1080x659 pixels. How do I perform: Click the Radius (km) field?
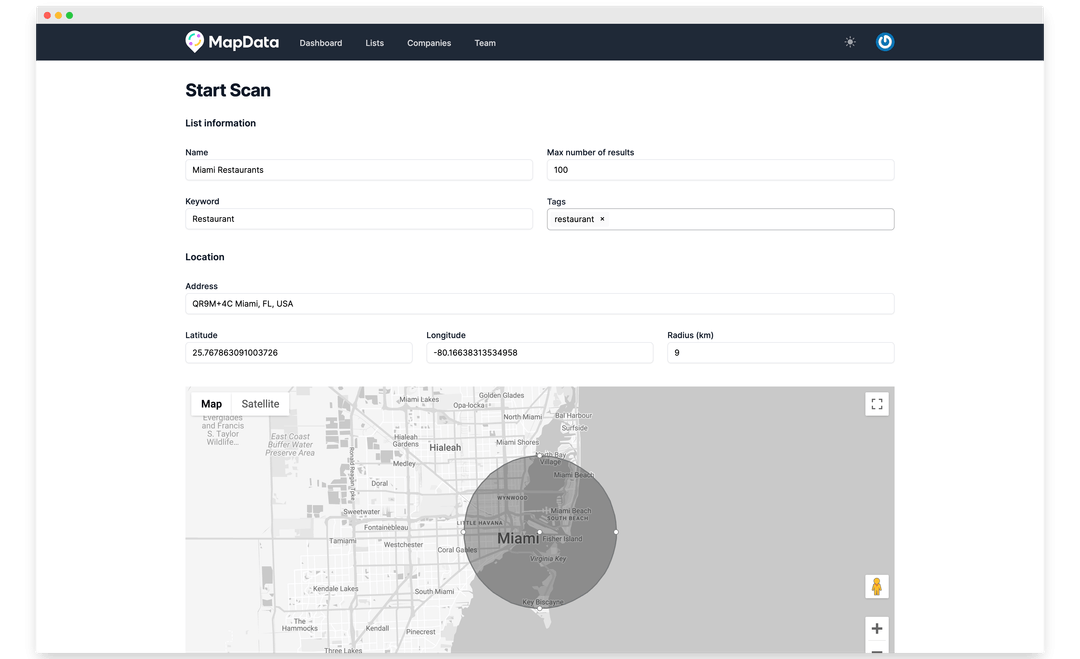[x=780, y=353]
